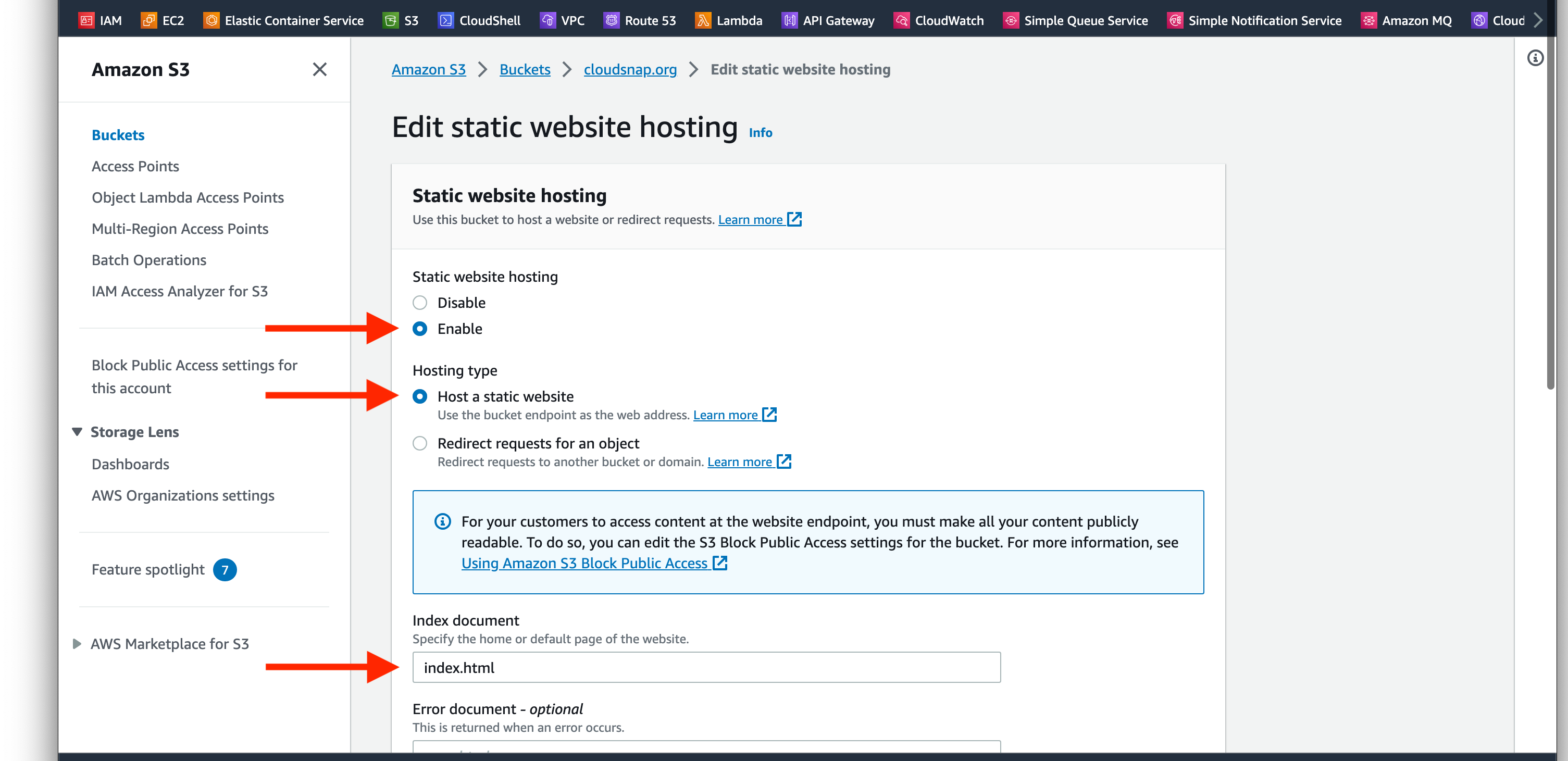
Task: Open the Route 53 shortcut icon
Action: pos(611,20)
